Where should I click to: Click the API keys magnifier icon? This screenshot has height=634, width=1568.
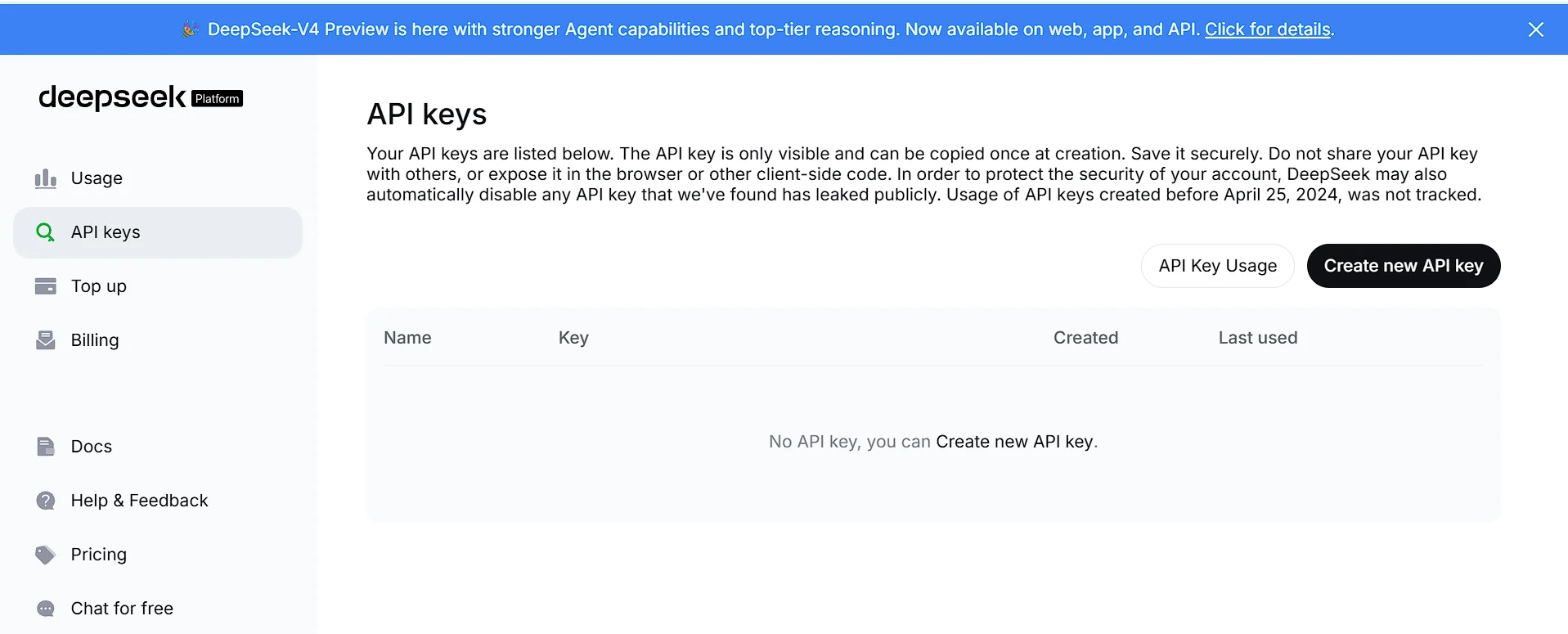pos(46,232)
